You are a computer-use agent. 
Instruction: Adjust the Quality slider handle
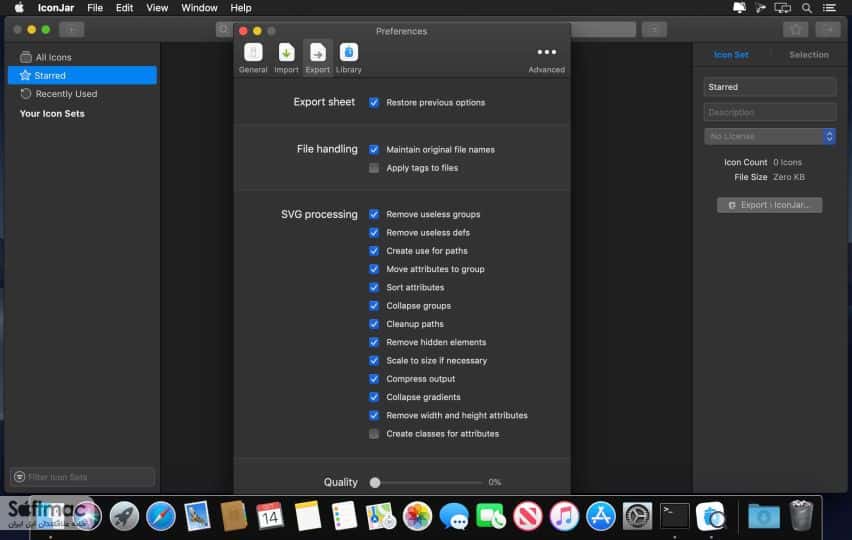(x=375, y=482)
